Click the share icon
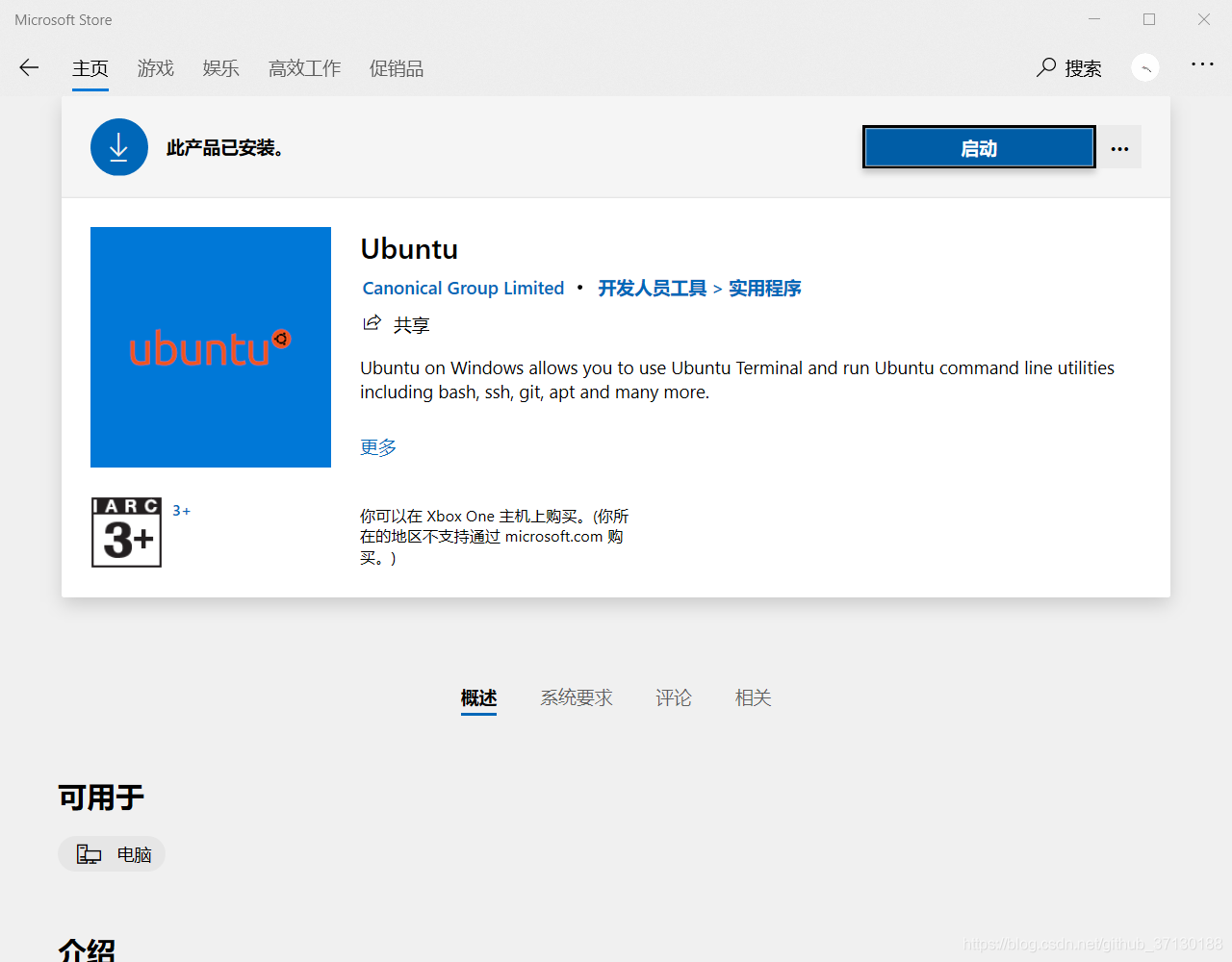The height and width of the screenshot is (962, 1232). click(x=372, y=323)
